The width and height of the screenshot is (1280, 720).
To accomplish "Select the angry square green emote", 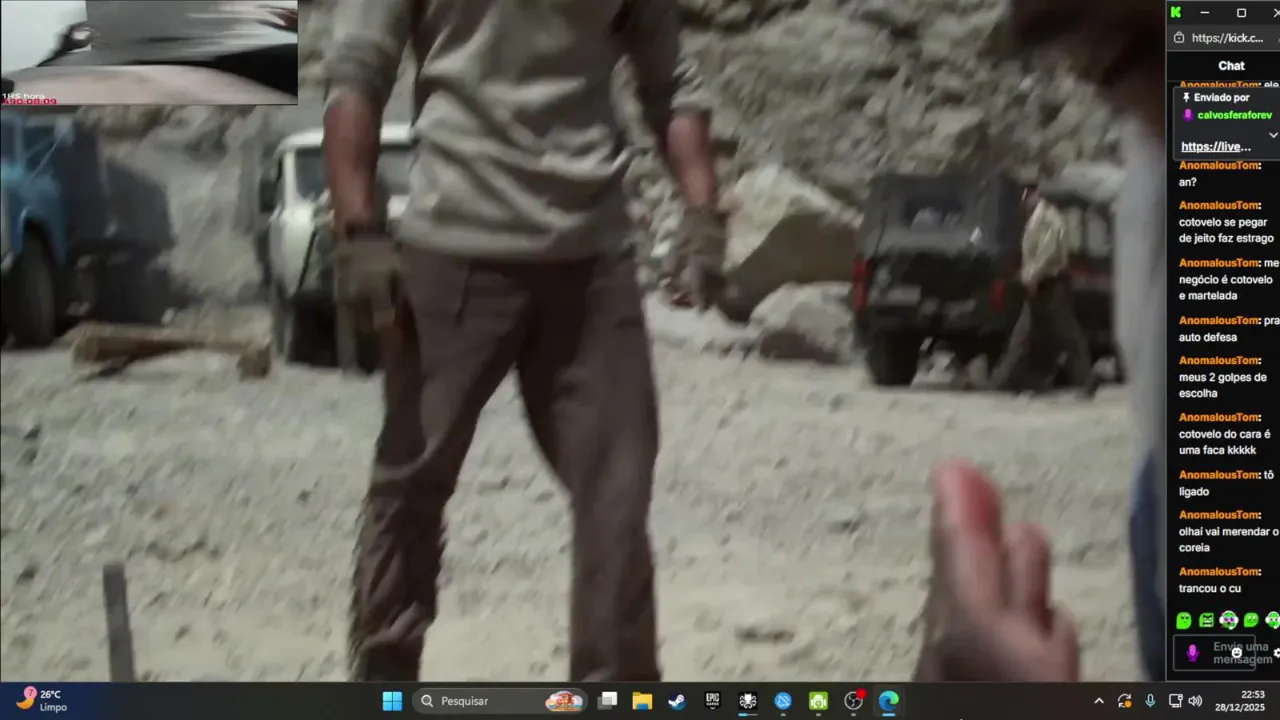I will coord(1206,621).
